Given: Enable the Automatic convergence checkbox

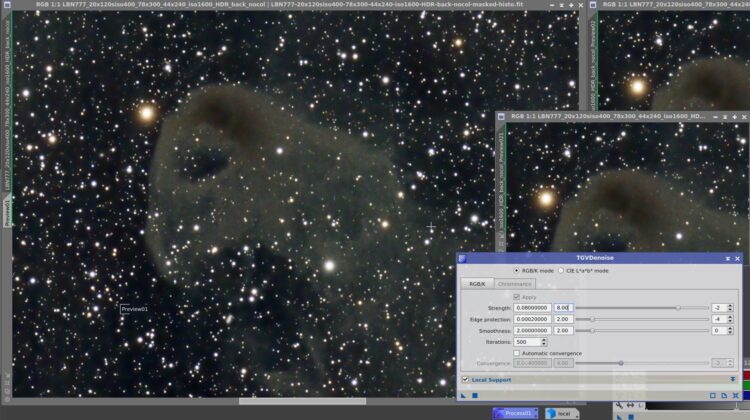Looking at the screenshot, I should click(x=517, y=353).
